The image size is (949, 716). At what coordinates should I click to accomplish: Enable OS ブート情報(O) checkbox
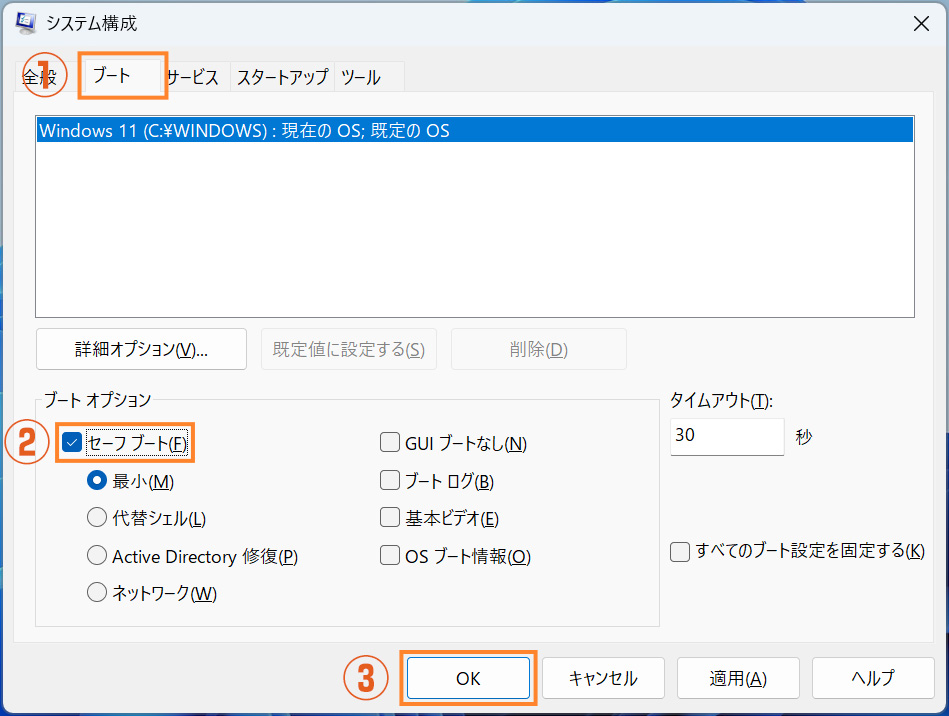pos(390,556)
